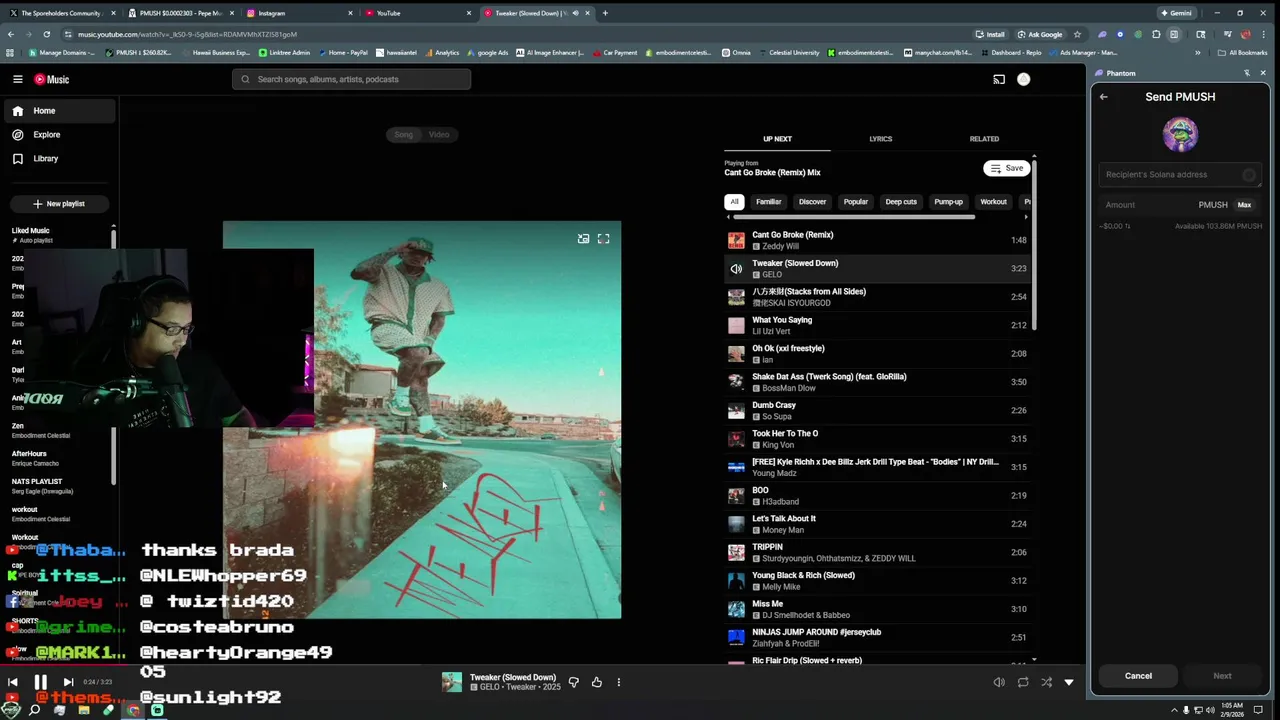Open the YouTube Music hamburger guide menu
This screenshot has height=720, width=1280.
coord(17,79)
